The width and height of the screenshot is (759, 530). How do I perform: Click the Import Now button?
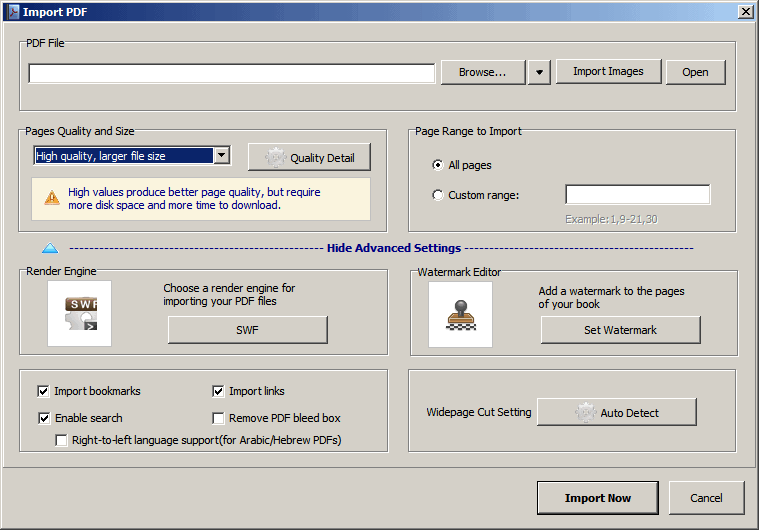597,498
